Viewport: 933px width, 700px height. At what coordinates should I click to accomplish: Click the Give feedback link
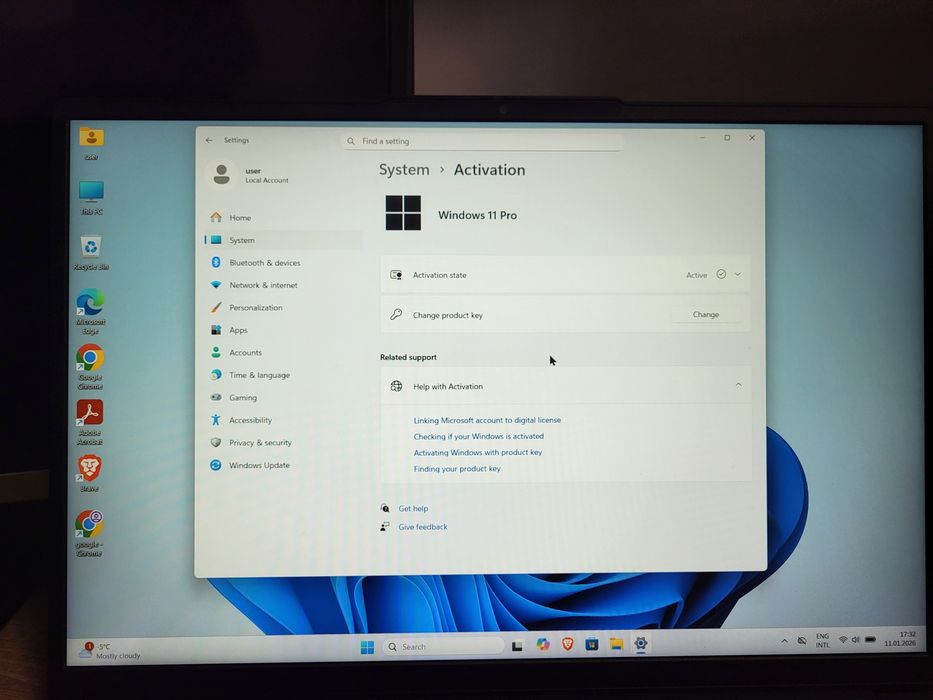point(422,527)
